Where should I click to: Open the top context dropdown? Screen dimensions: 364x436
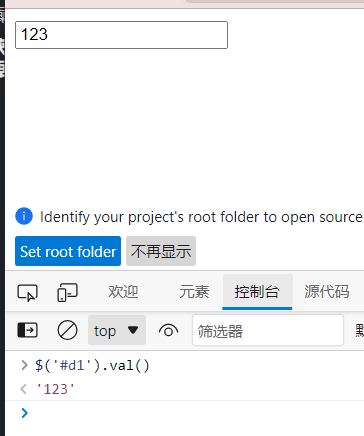click(x=117, y=330)
